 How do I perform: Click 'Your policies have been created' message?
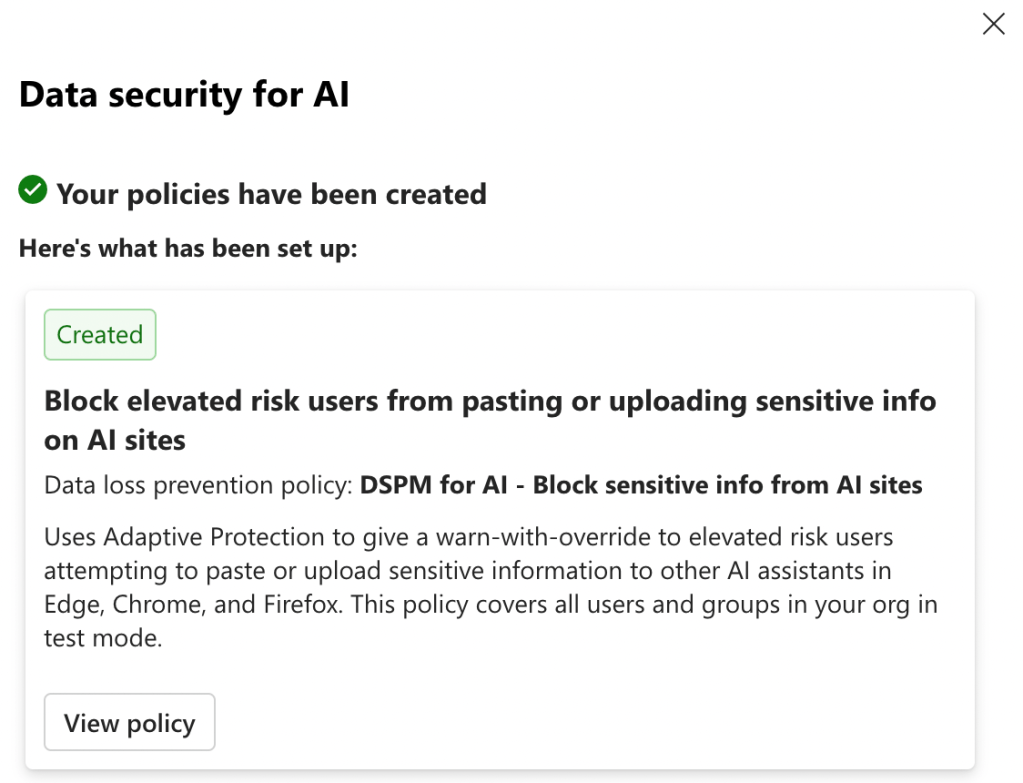click(271, 194)
